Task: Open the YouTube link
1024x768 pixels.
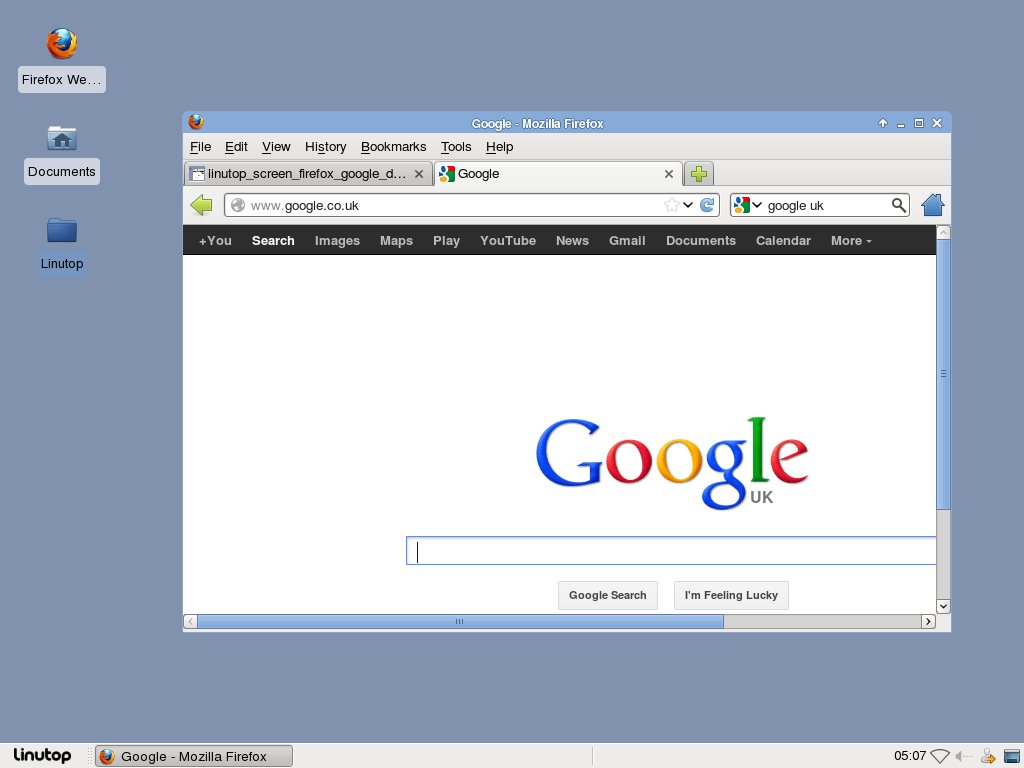Action: (508, 241)
